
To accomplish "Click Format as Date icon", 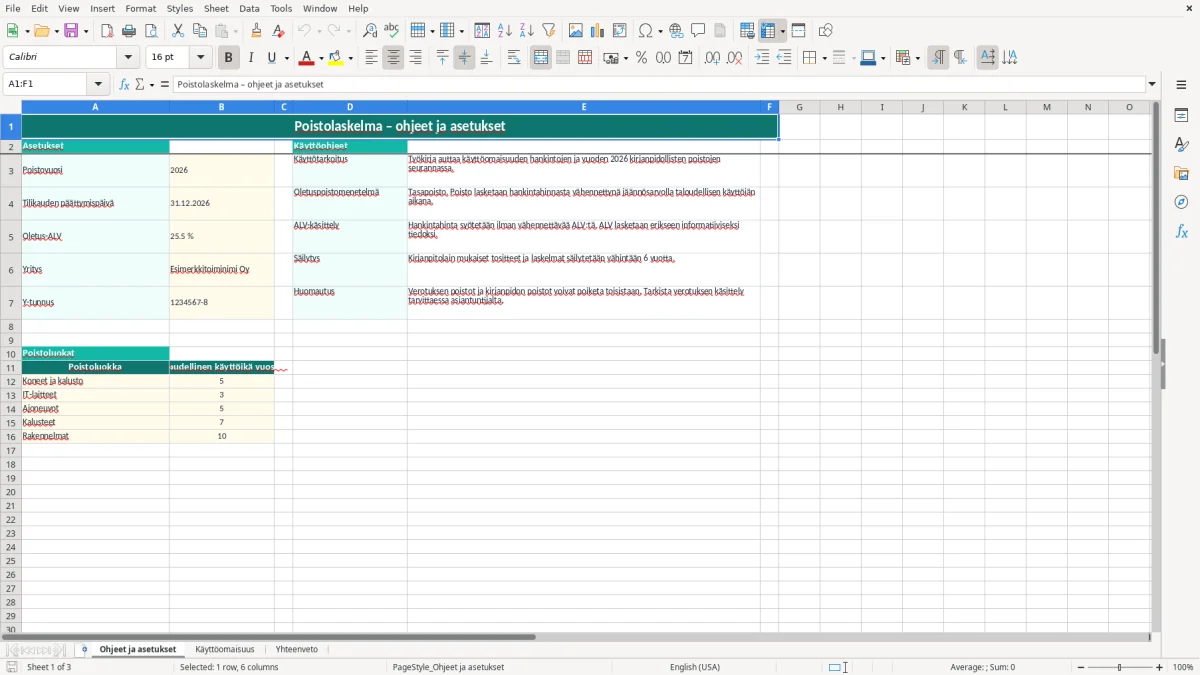I will point(685,58).
